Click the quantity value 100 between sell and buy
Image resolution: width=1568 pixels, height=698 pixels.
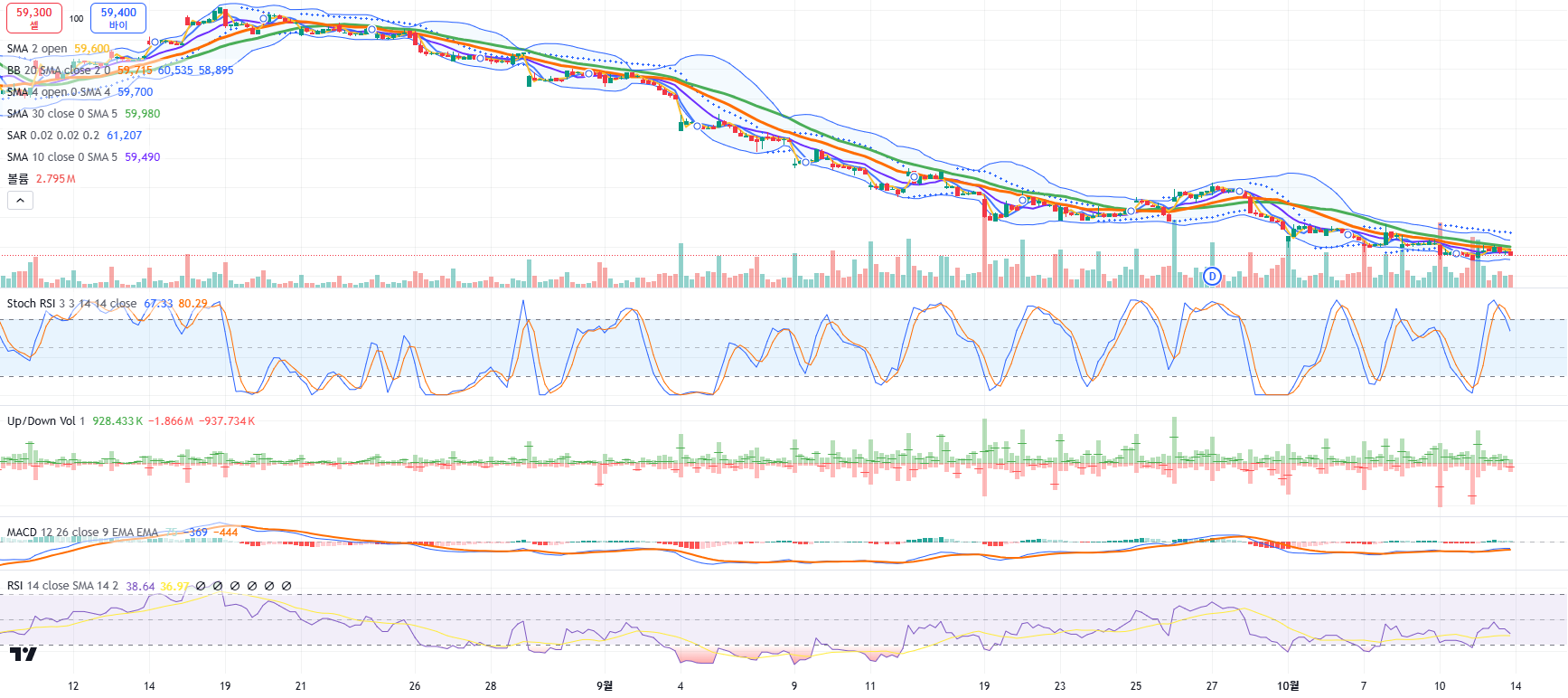[x=77, y=18]
